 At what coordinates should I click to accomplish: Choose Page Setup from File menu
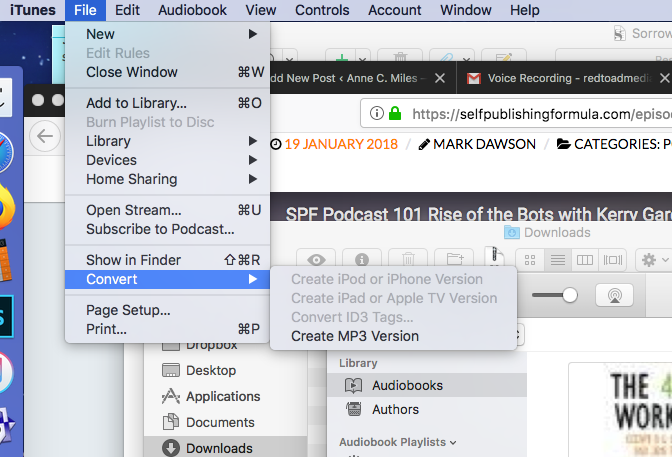click(x=167, y=310)
